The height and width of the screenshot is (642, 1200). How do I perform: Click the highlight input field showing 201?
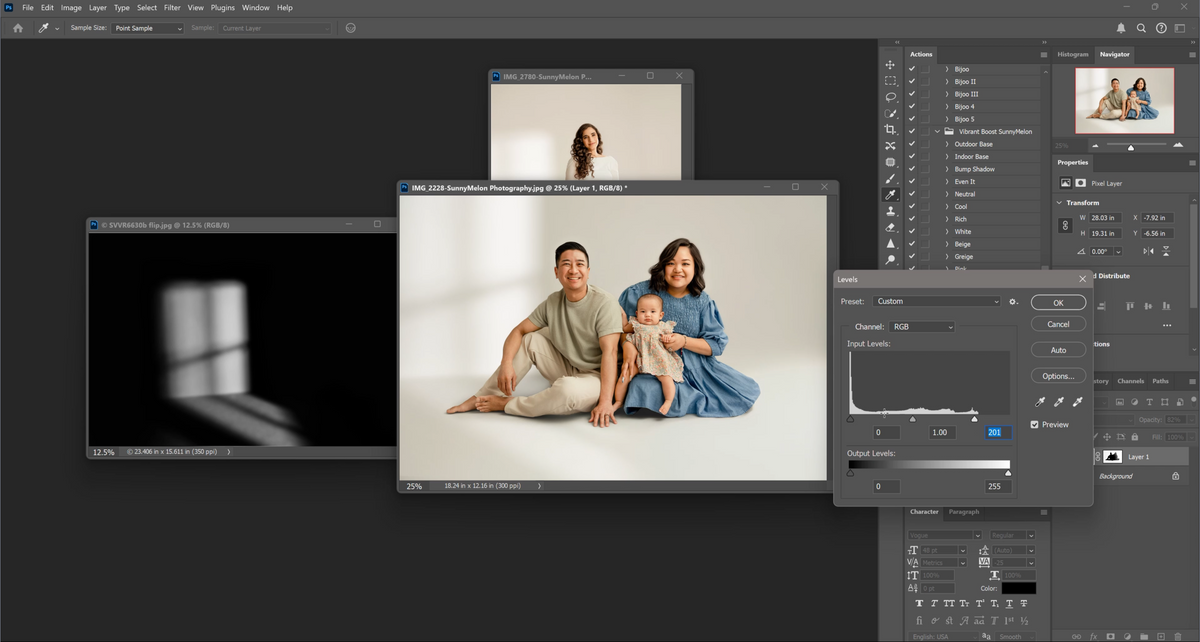(997, 432)
